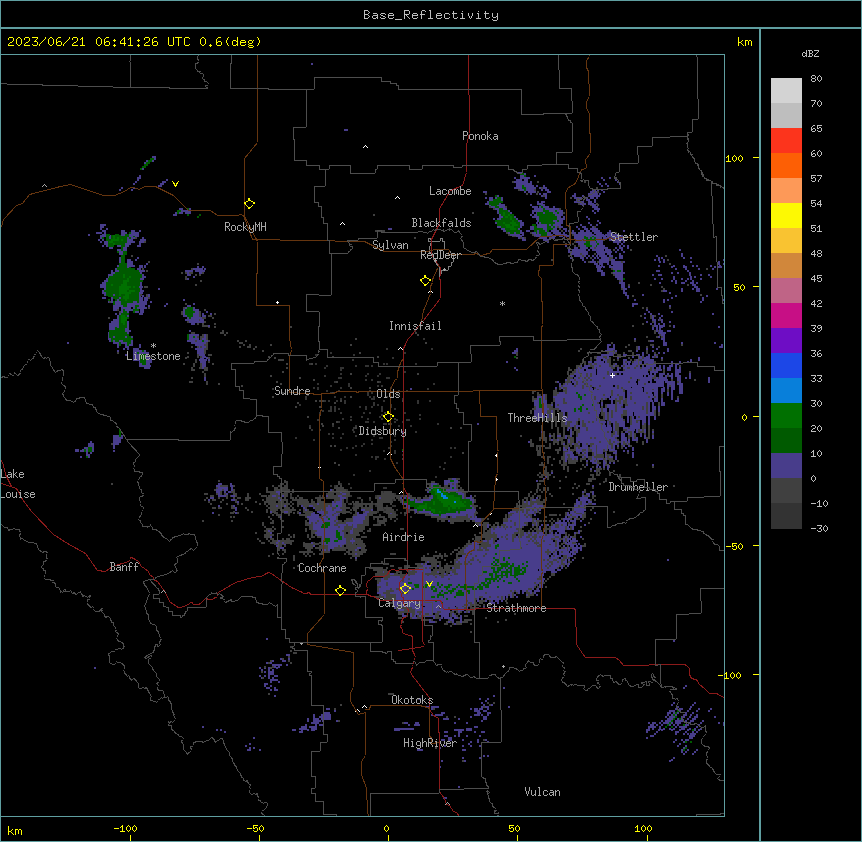Click the yellow diamond marker above RockyMH
Image resolution: width=862 pixels, height=842 pixels.
pos(249,203)
